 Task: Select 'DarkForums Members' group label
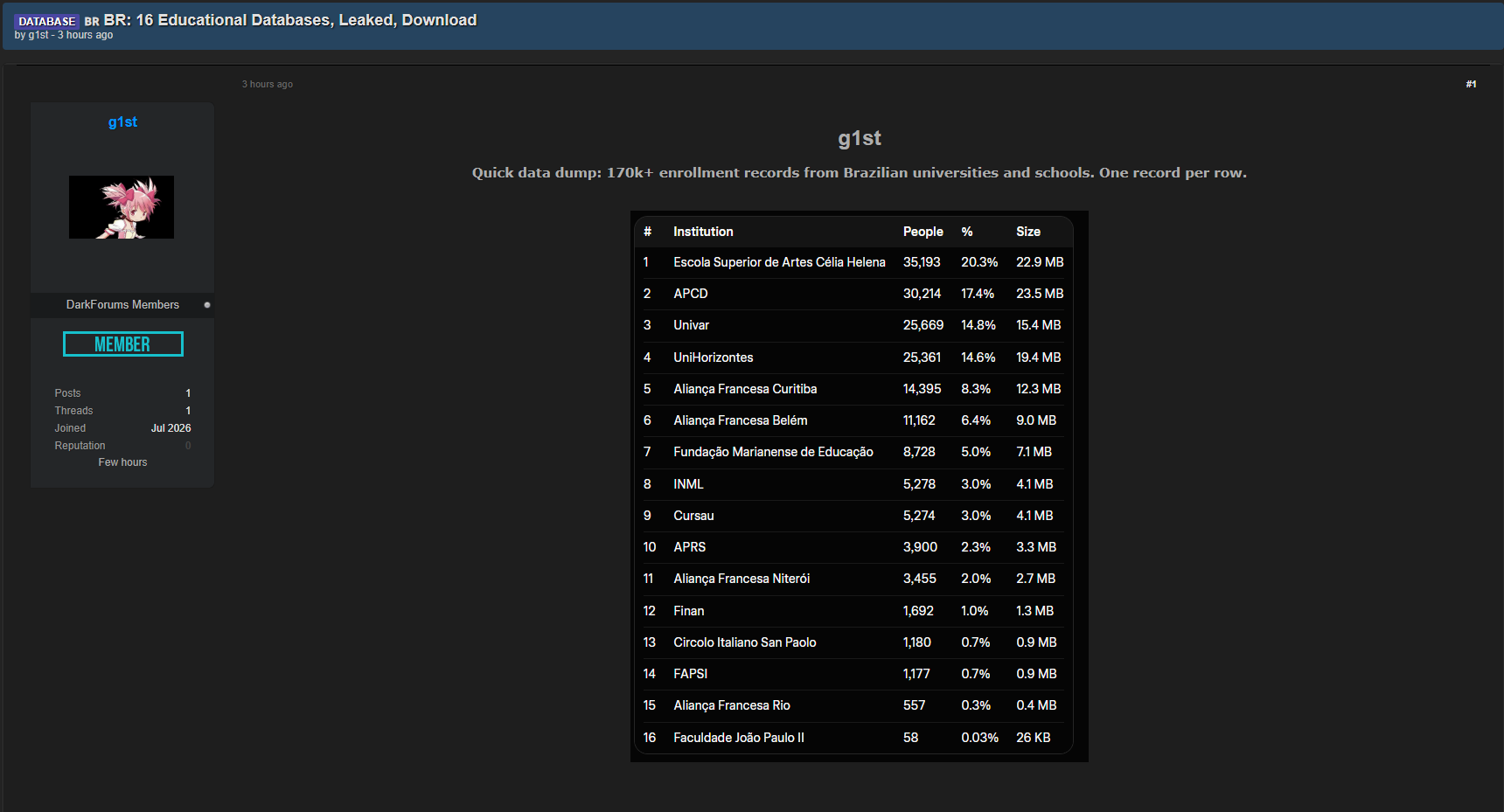click(122, 305)
